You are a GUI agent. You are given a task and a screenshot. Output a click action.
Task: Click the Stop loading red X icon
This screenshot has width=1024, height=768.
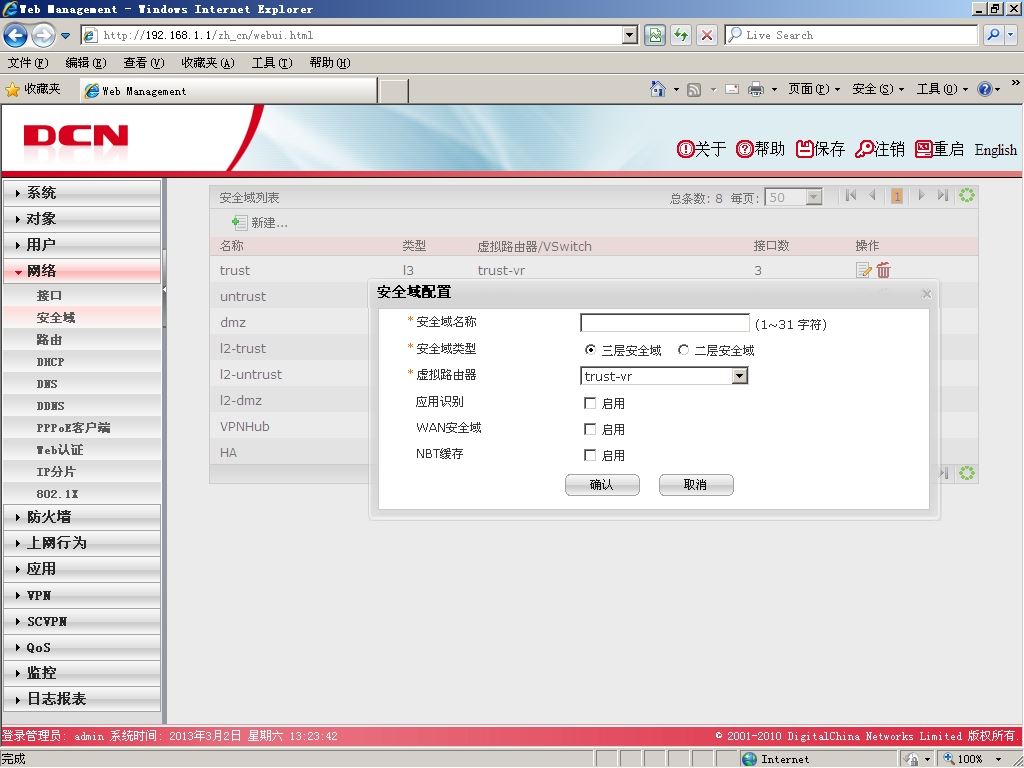coord(707,35)
